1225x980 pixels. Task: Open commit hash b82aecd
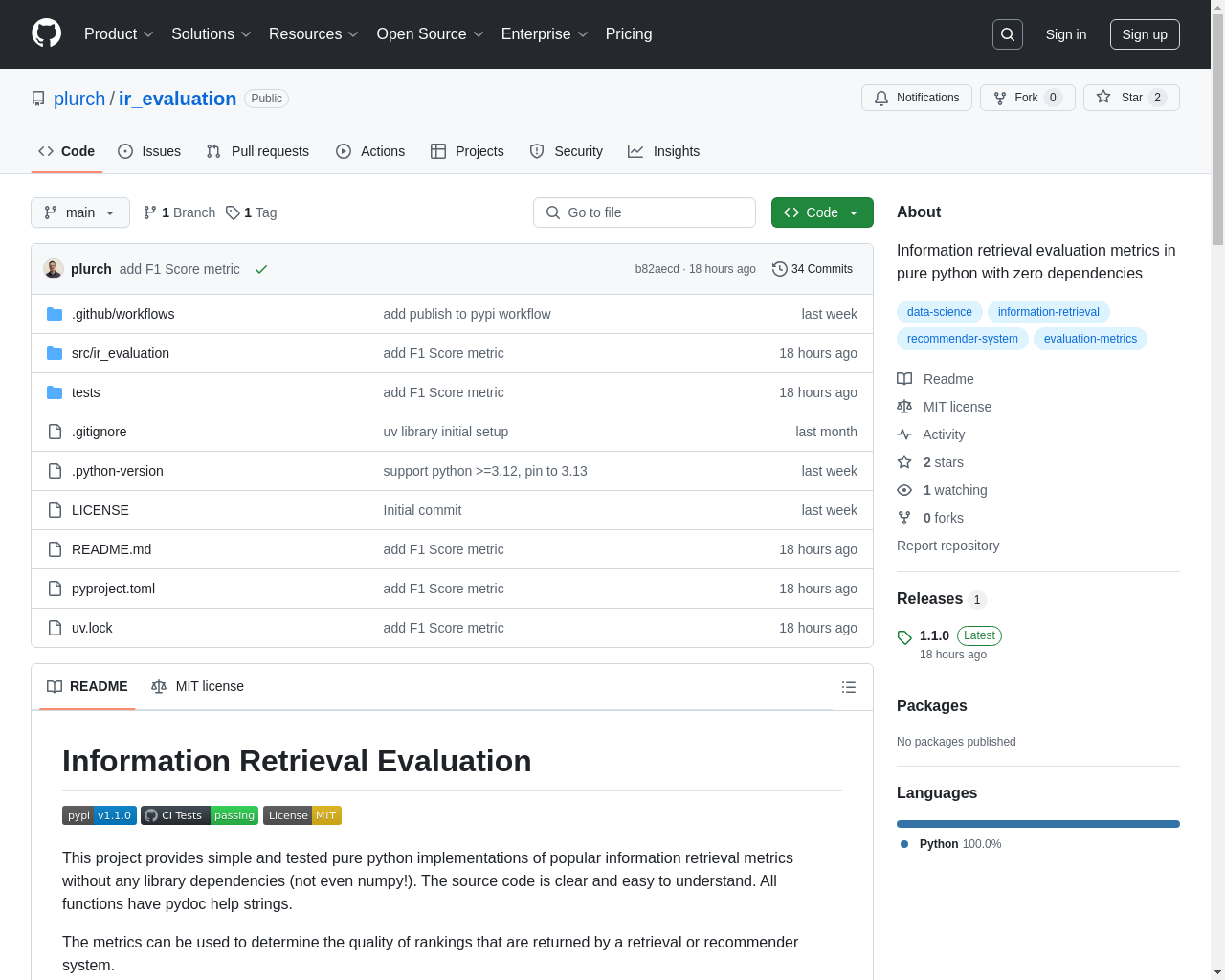tap(657, 269)
